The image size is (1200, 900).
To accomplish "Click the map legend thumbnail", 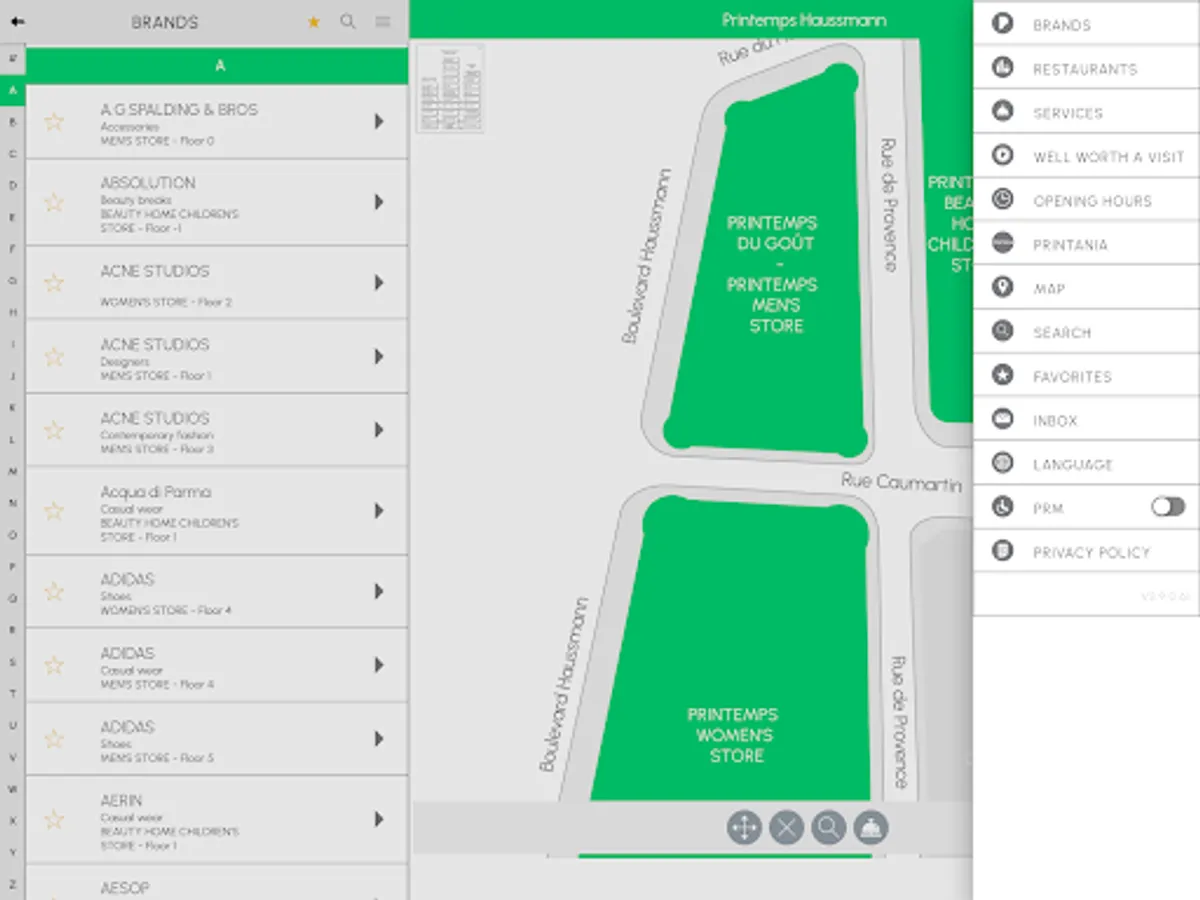I will pos(450,88).
